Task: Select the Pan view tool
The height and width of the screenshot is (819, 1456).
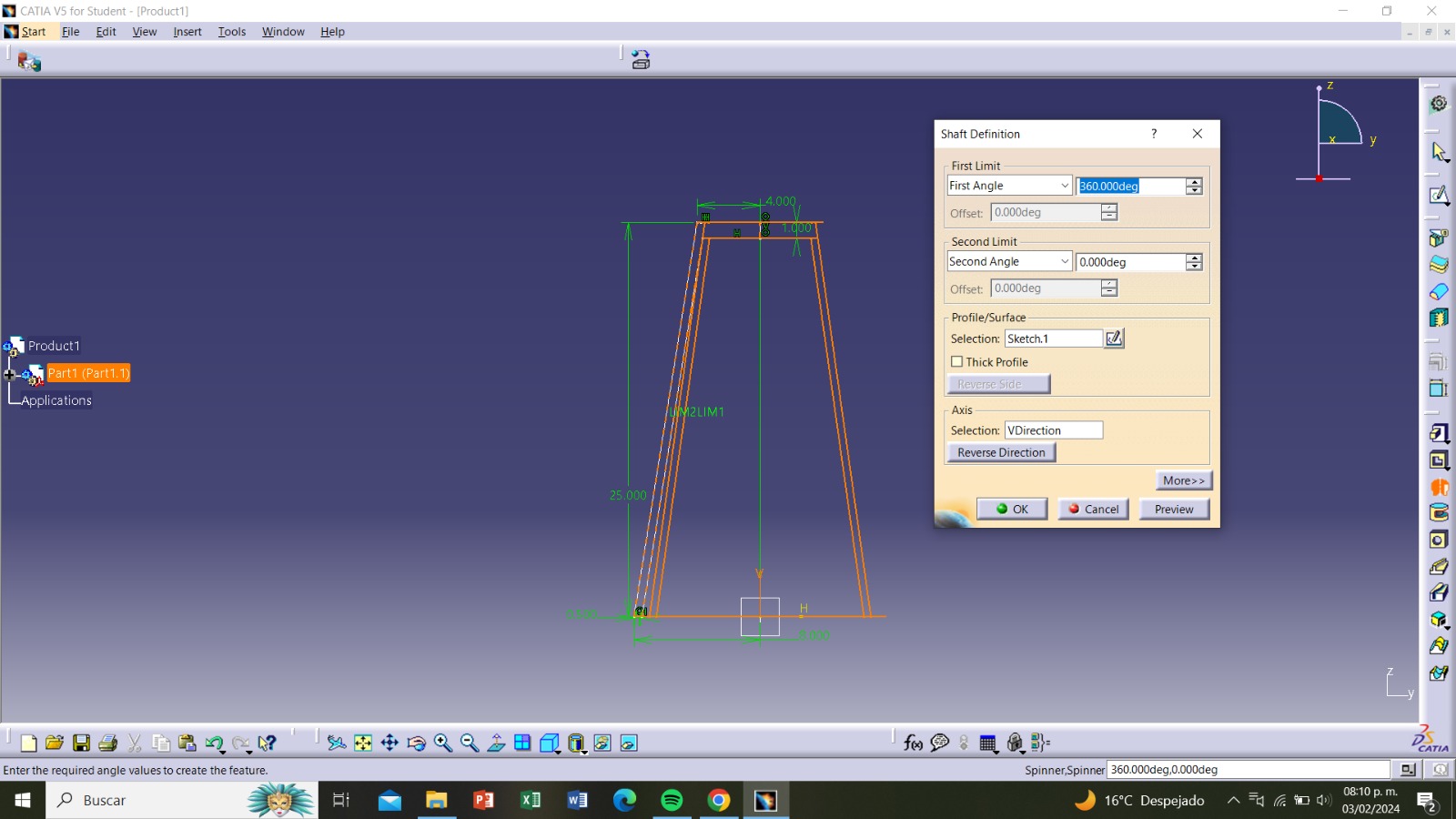Action: (x=389, y=743)
